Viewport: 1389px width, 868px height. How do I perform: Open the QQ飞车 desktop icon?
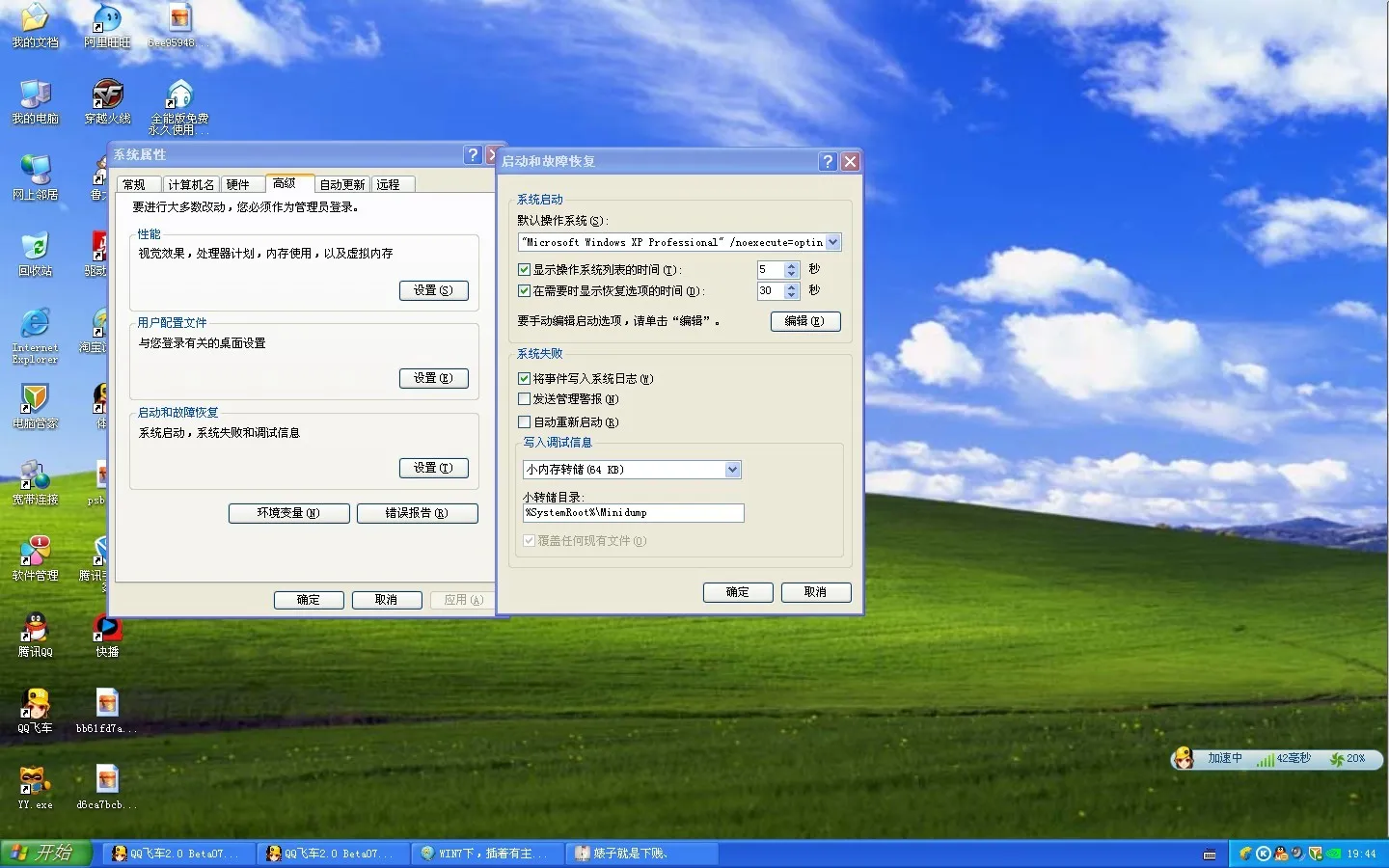(x=35, y=707)
